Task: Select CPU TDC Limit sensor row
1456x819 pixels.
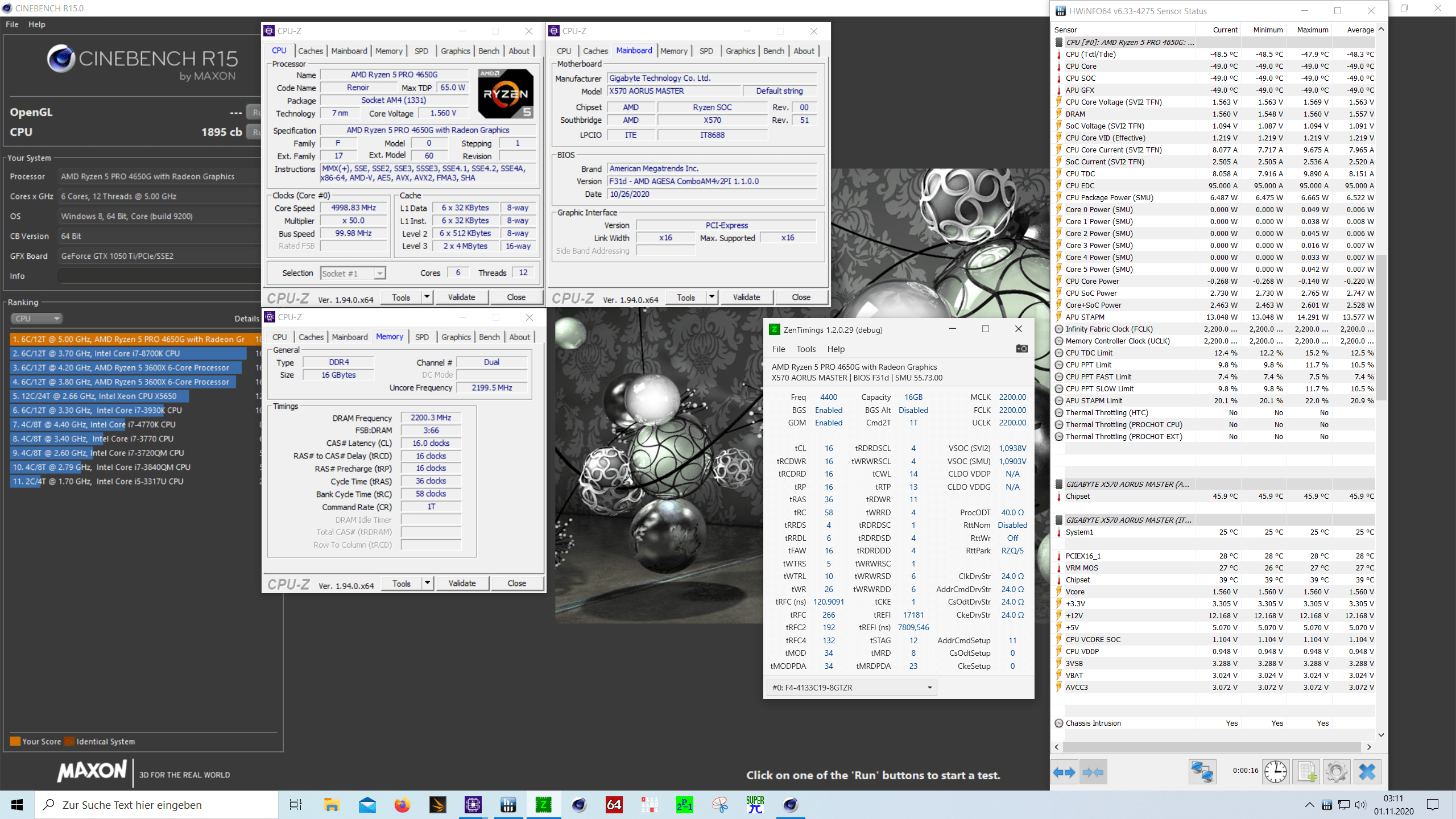Action: [1214, 353]
